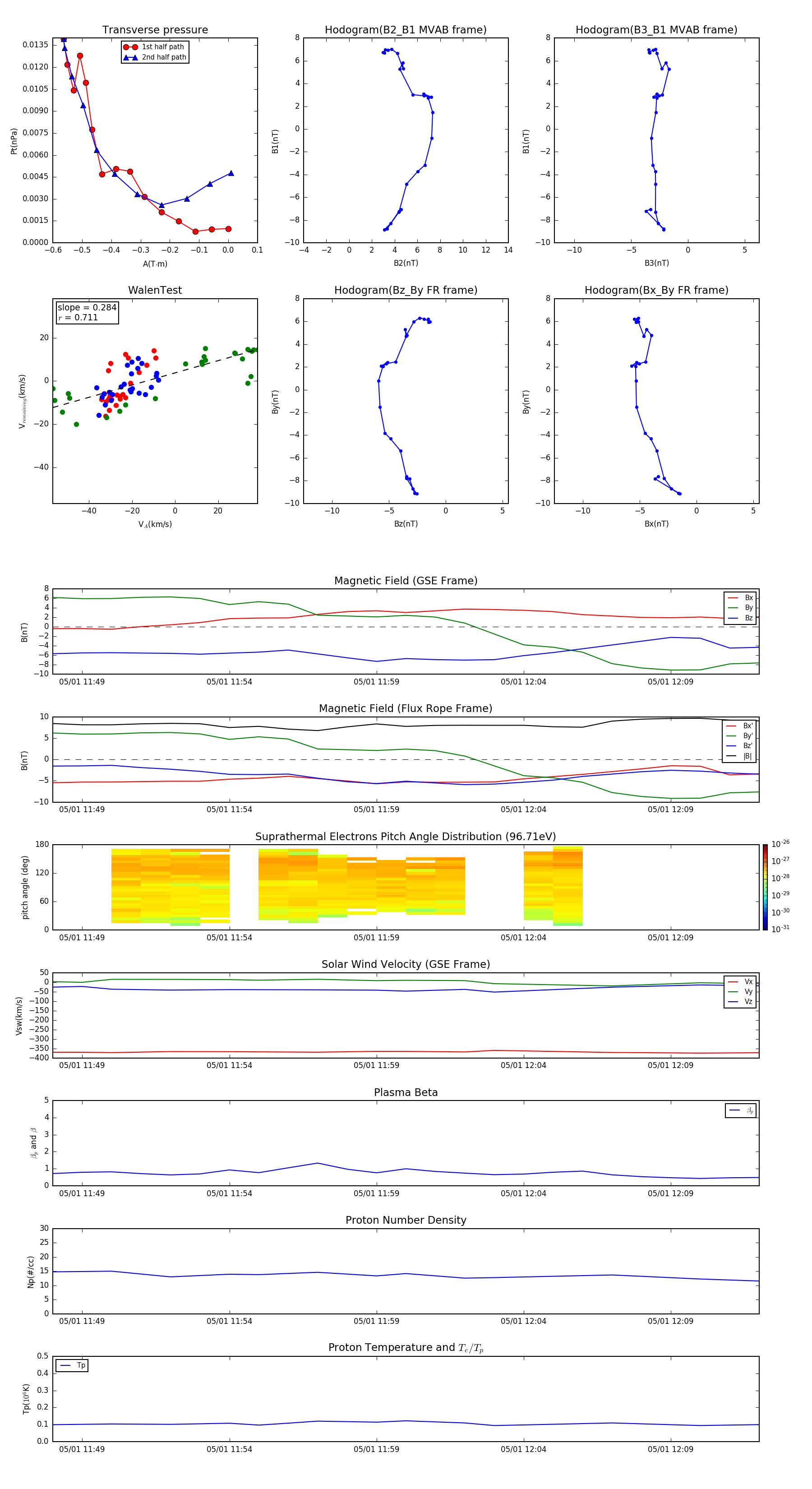Click the Magnetic Field (Flux Rope Frame) title
This screenshot has width=812, height=1489.
(x=406, y=709)
